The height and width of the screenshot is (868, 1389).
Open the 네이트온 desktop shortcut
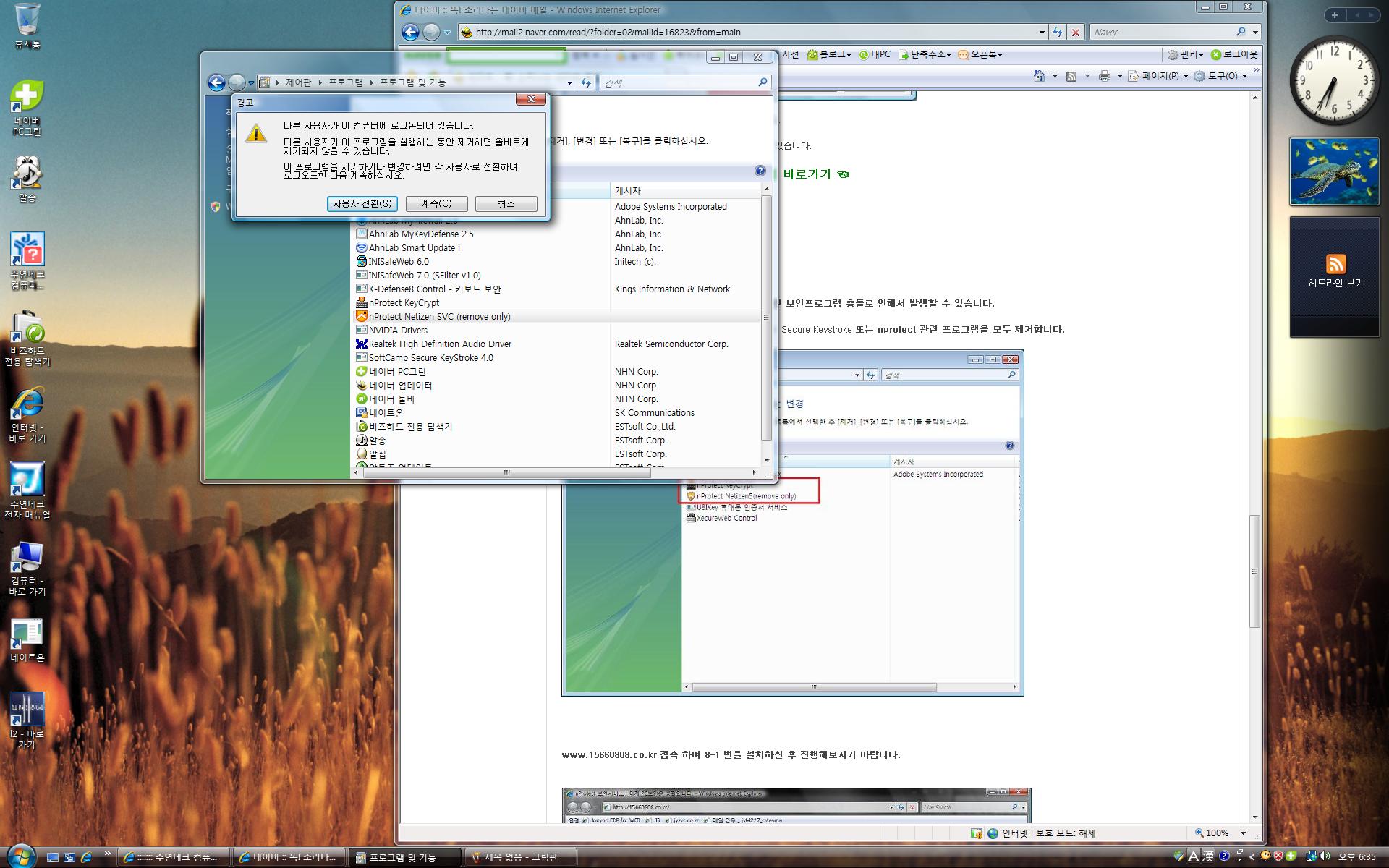click(27, 641)
